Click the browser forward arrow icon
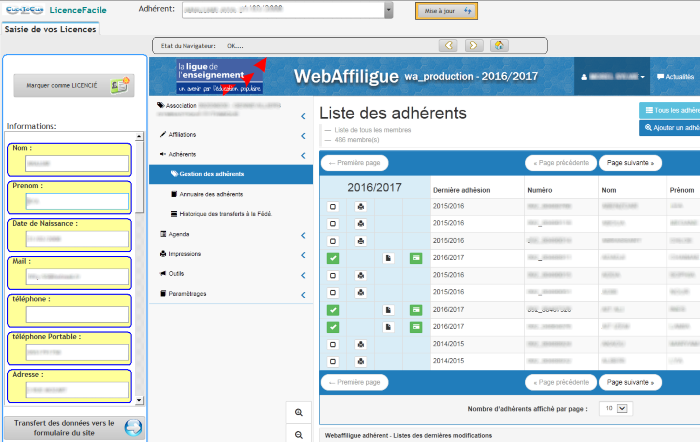This screenshot has height=442, width=700. (474, 45)
